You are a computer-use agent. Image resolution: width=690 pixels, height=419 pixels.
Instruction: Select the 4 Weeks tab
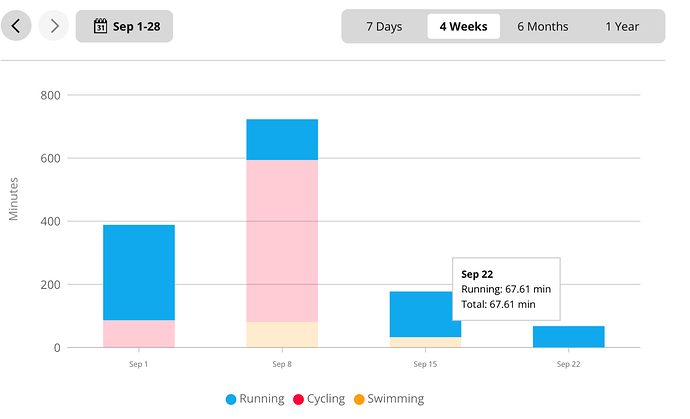[463, 26]
